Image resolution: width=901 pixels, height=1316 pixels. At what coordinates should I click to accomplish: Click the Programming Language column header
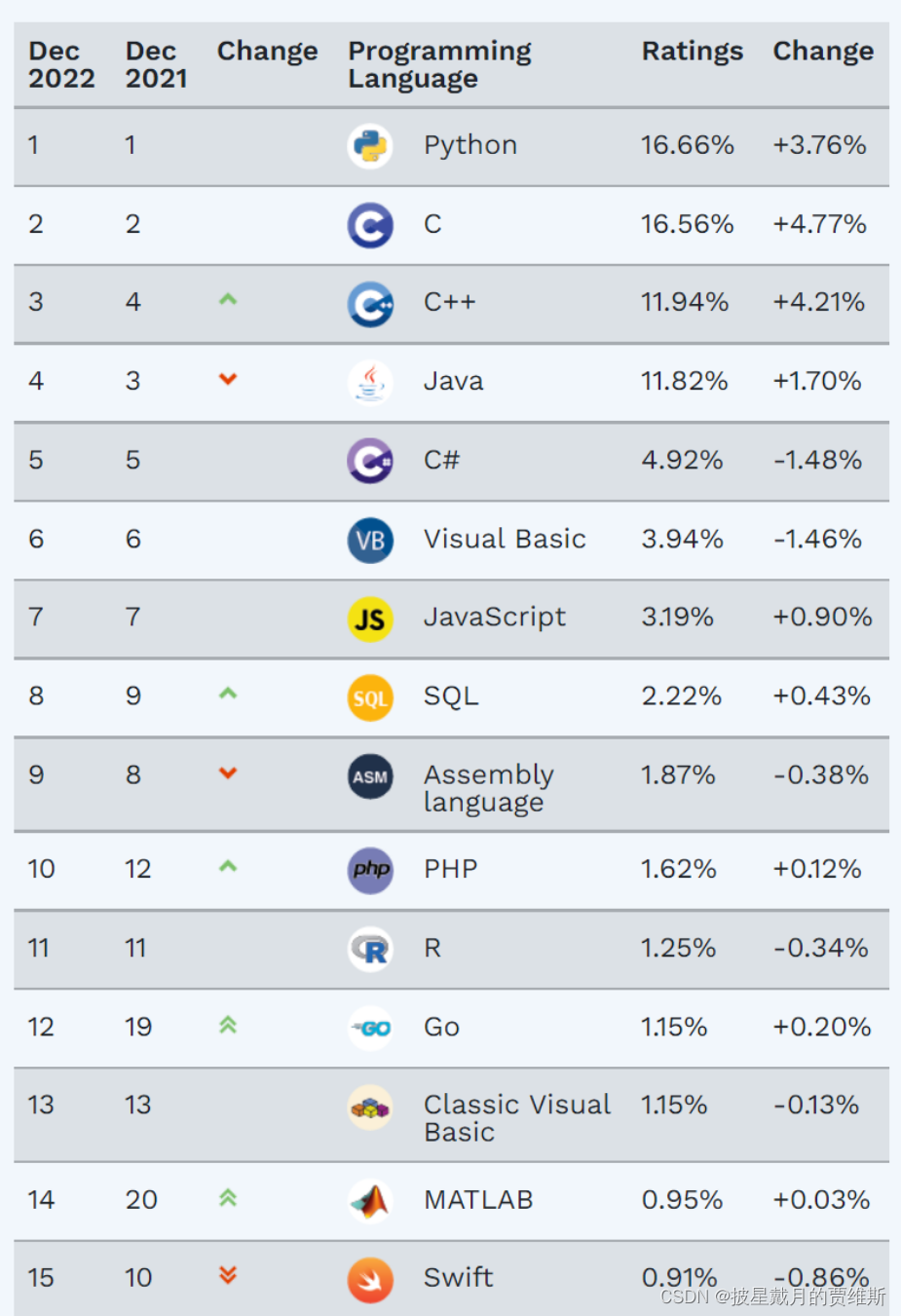[x=439, y=64]
